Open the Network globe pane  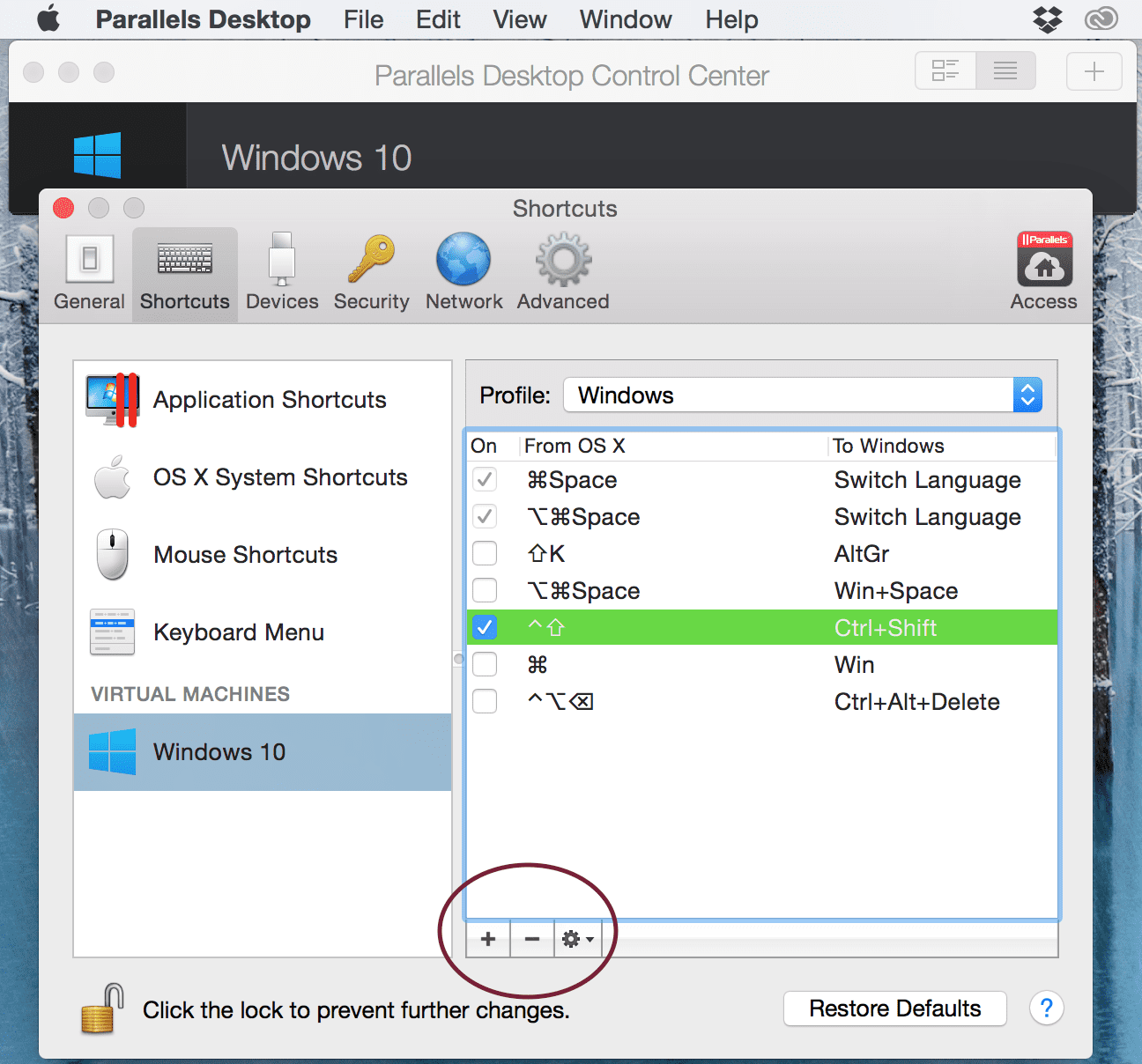coord(463,273)
